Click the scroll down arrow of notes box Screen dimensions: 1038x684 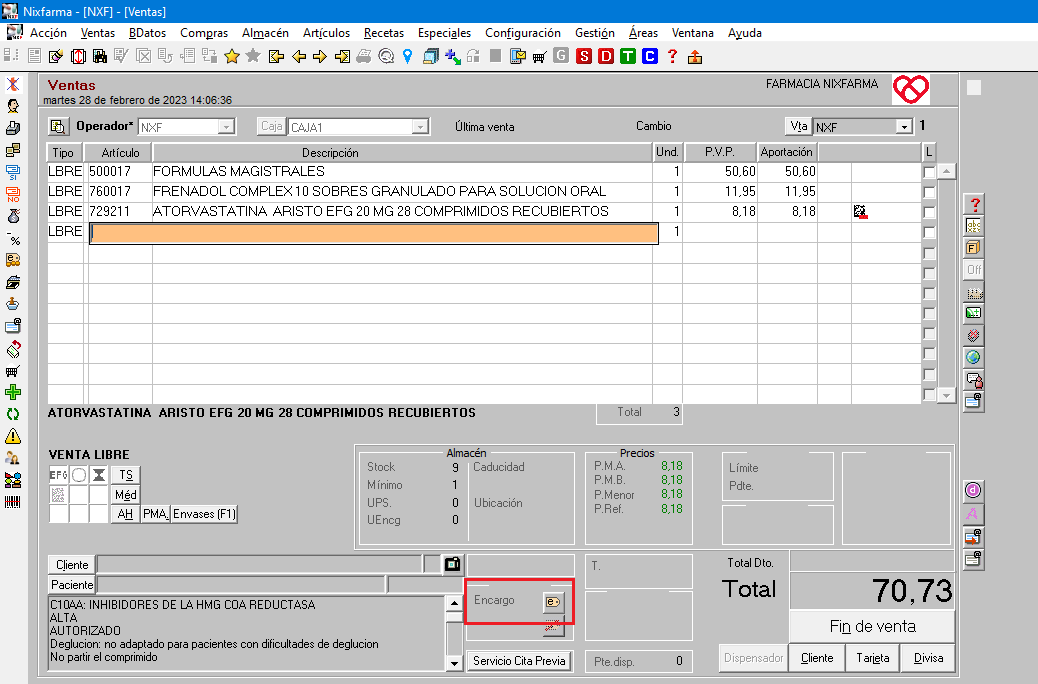pos(454,663)
